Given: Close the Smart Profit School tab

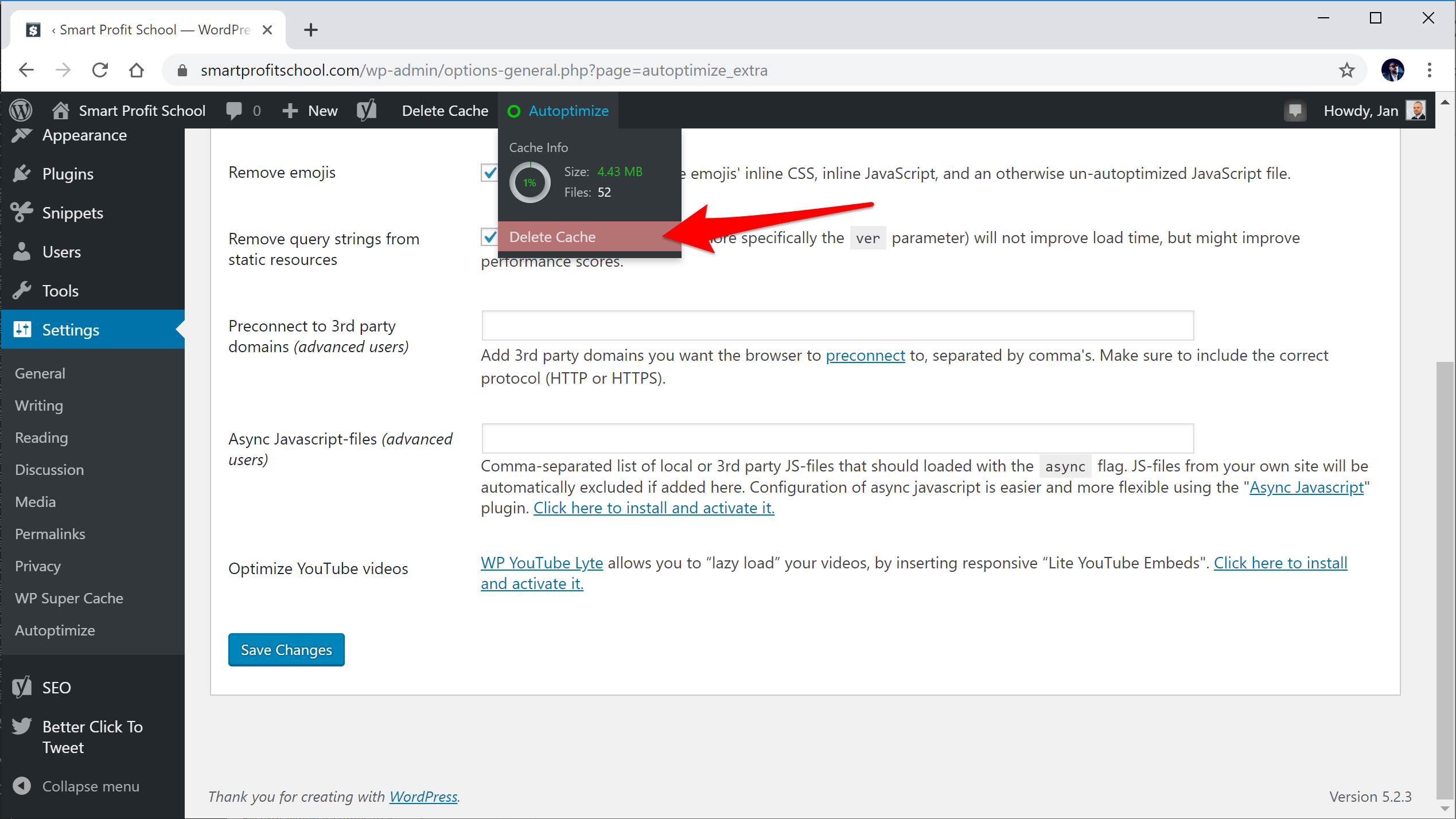Looking at the screenshot, I should [267, 30].
